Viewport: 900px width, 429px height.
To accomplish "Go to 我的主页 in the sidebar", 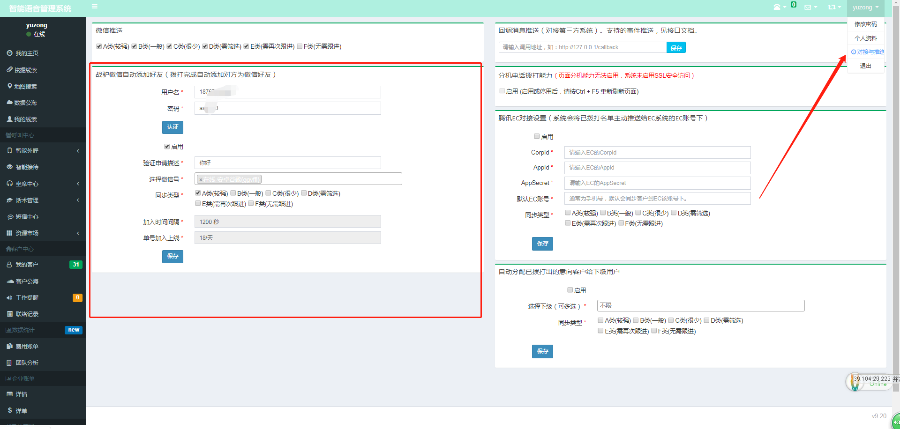I will pyautogui.click(x=43, y=53).
